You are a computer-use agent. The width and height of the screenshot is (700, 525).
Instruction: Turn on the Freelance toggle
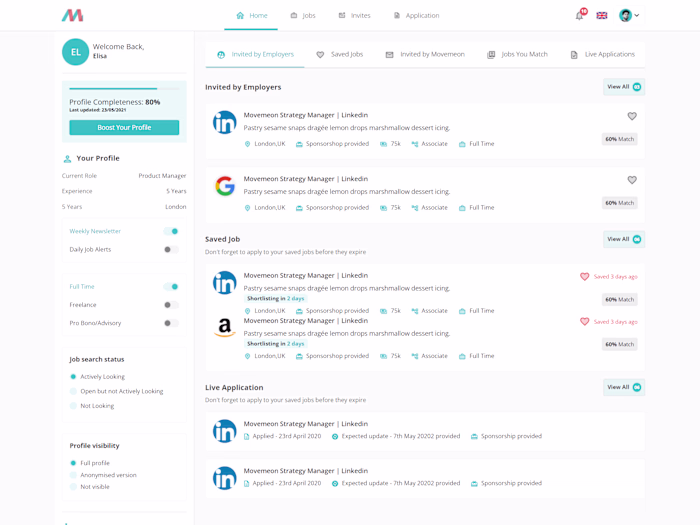click(171, 305)
